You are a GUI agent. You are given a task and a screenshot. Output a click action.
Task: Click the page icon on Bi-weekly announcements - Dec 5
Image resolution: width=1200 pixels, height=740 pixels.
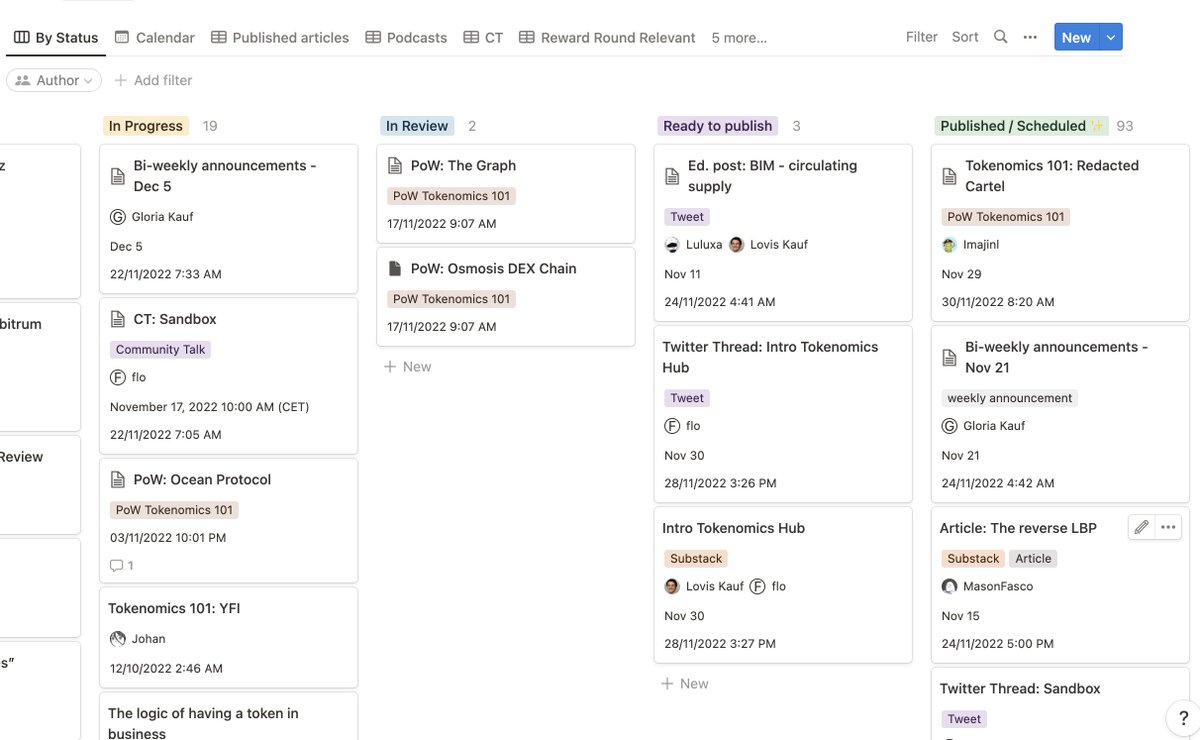tap(117, 176)
